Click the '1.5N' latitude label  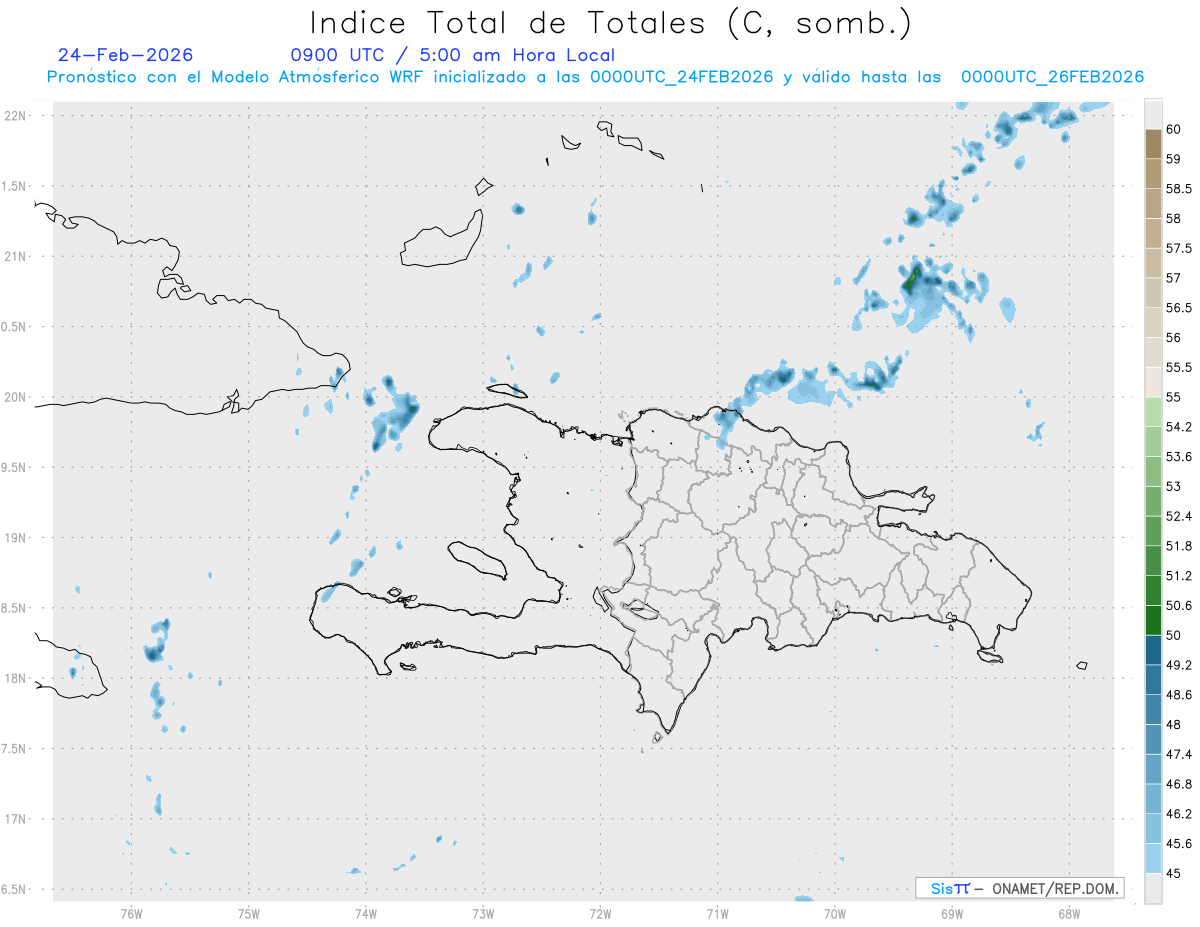point(13,186)
